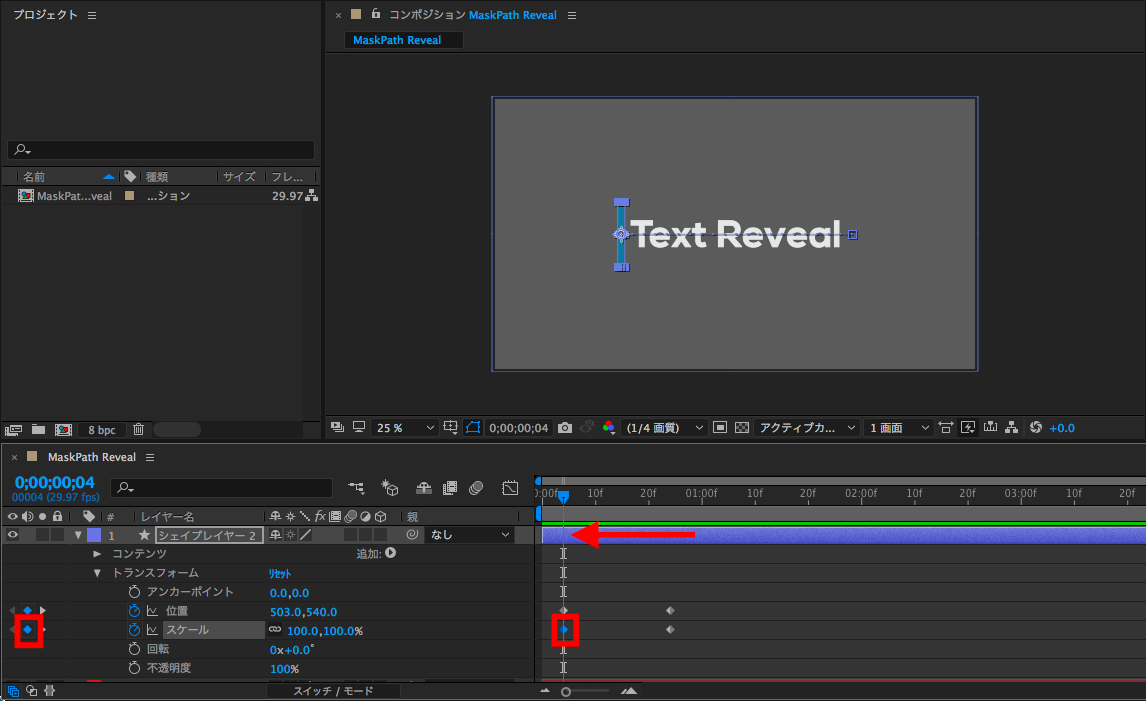Click the new composition icon in Project panel
Viewport: 1146px width, 701px height.
pos(62,430)
